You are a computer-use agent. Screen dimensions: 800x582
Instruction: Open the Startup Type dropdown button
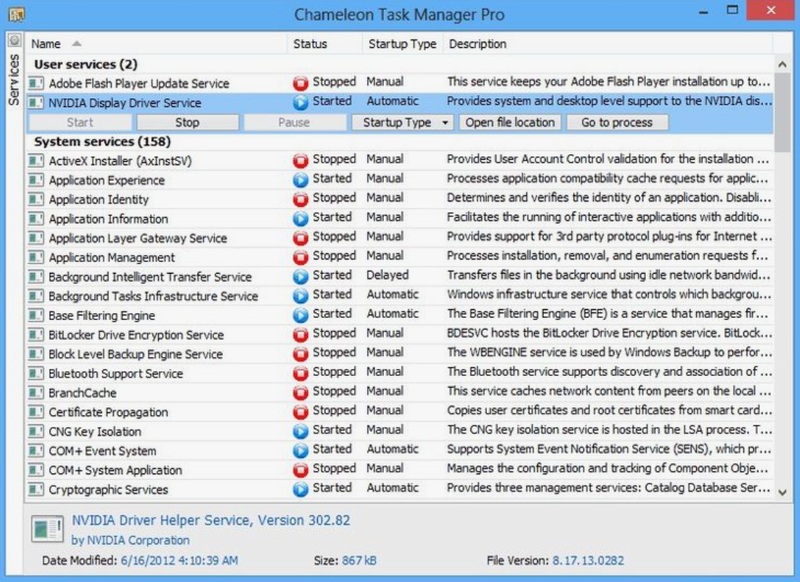(402, 122)
